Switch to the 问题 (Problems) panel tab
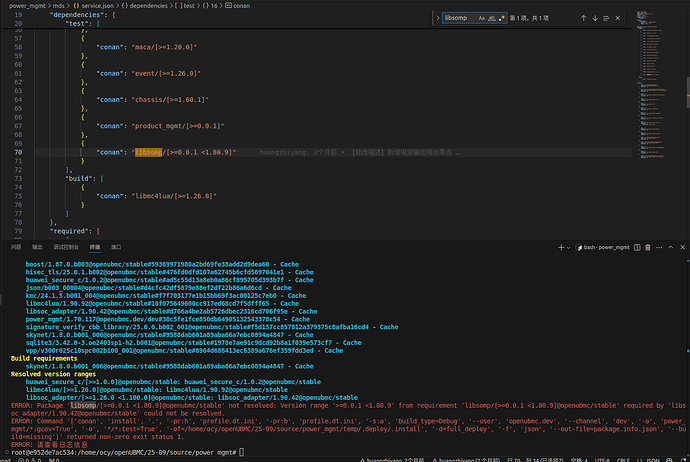Viewport: 690px width, 462px height. (x=16, y=245)
